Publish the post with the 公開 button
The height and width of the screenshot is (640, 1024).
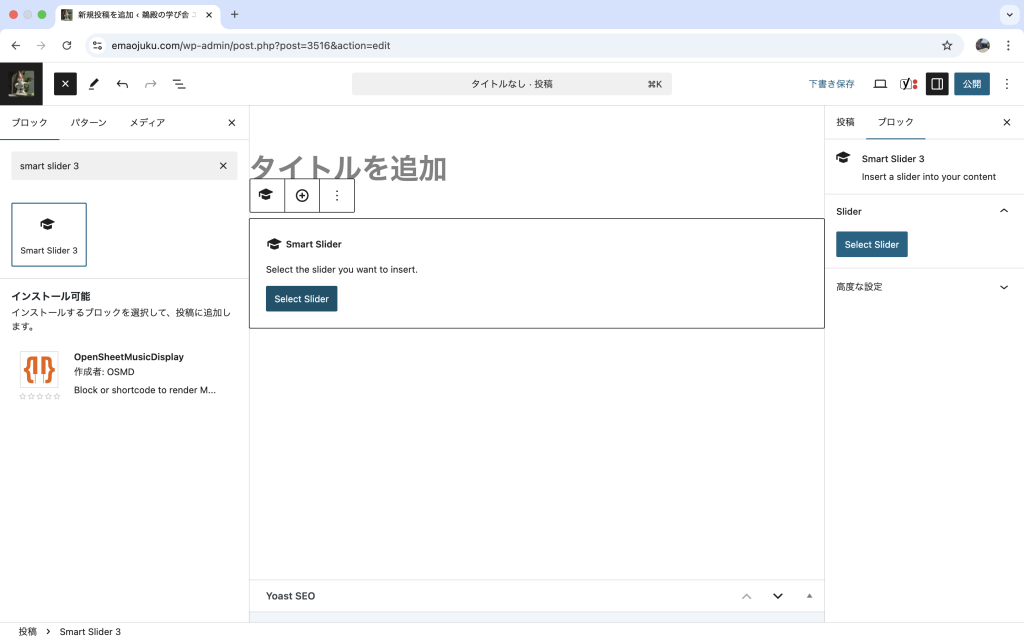972,84
